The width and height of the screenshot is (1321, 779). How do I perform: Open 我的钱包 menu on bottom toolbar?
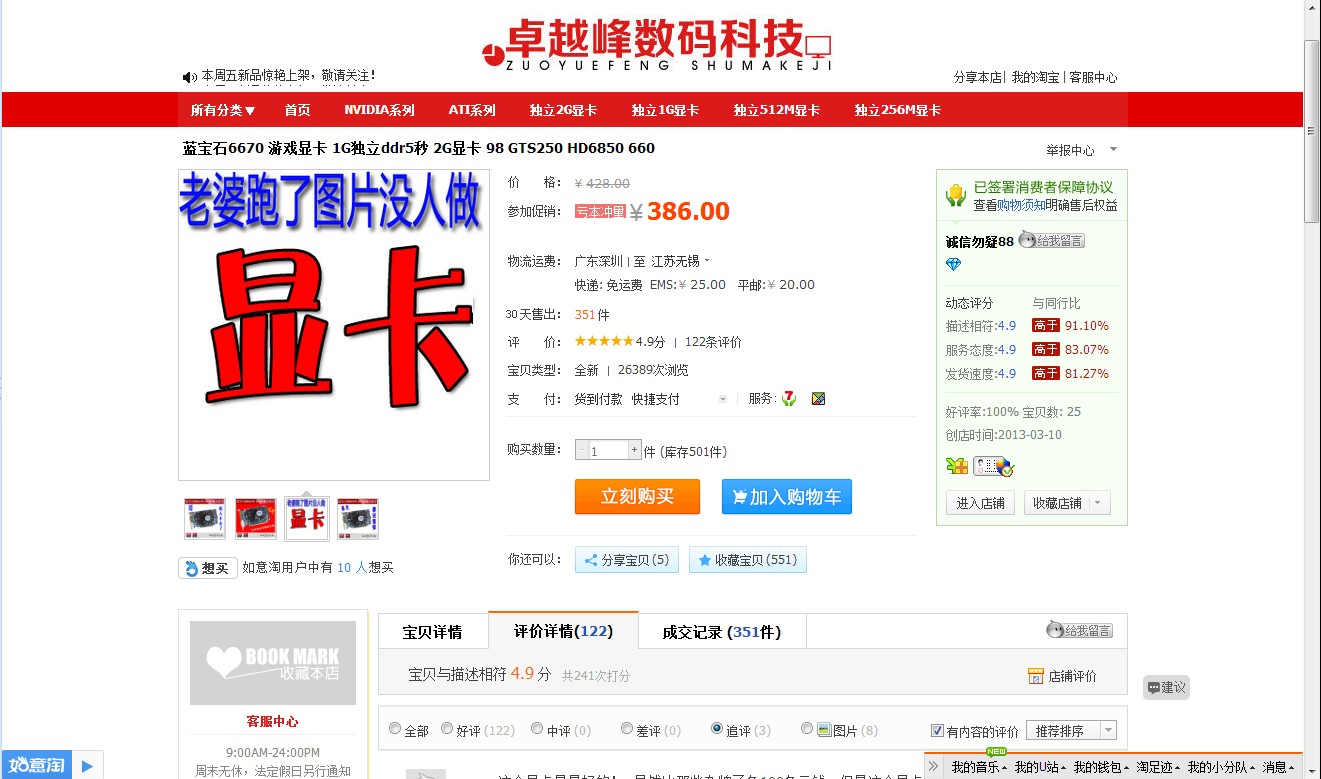tap(1103, 767)
